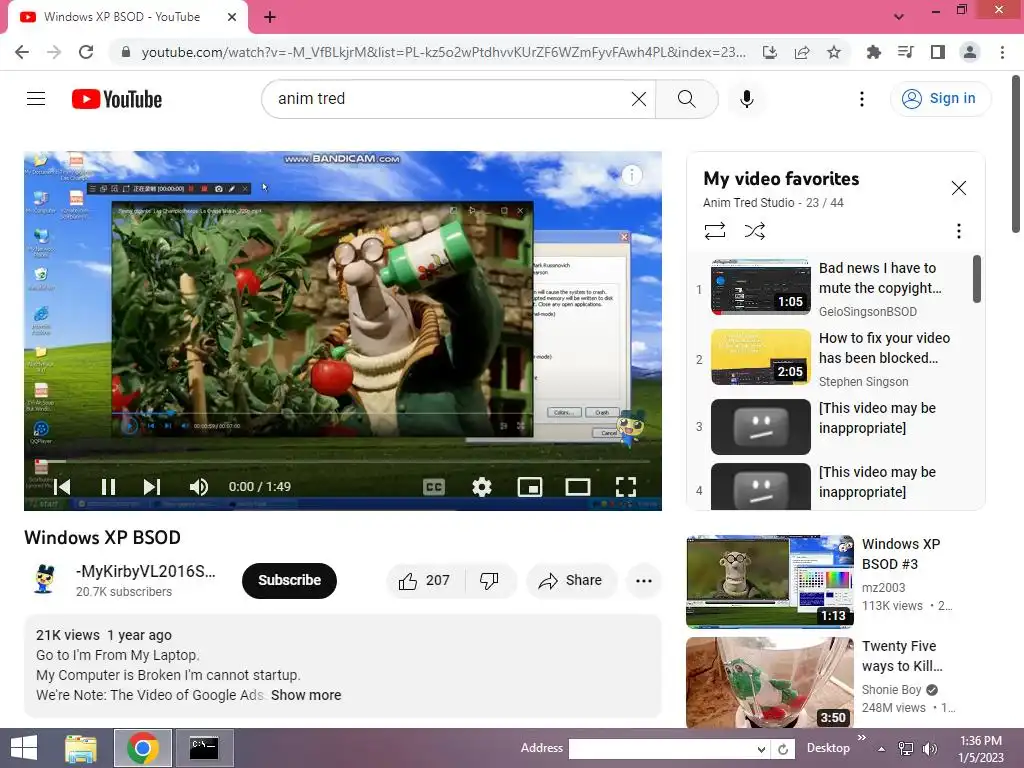Open the -MyKirbyVL2016S channel name
The width and height of the screenshot is (1024, 768).
[146, 571]
